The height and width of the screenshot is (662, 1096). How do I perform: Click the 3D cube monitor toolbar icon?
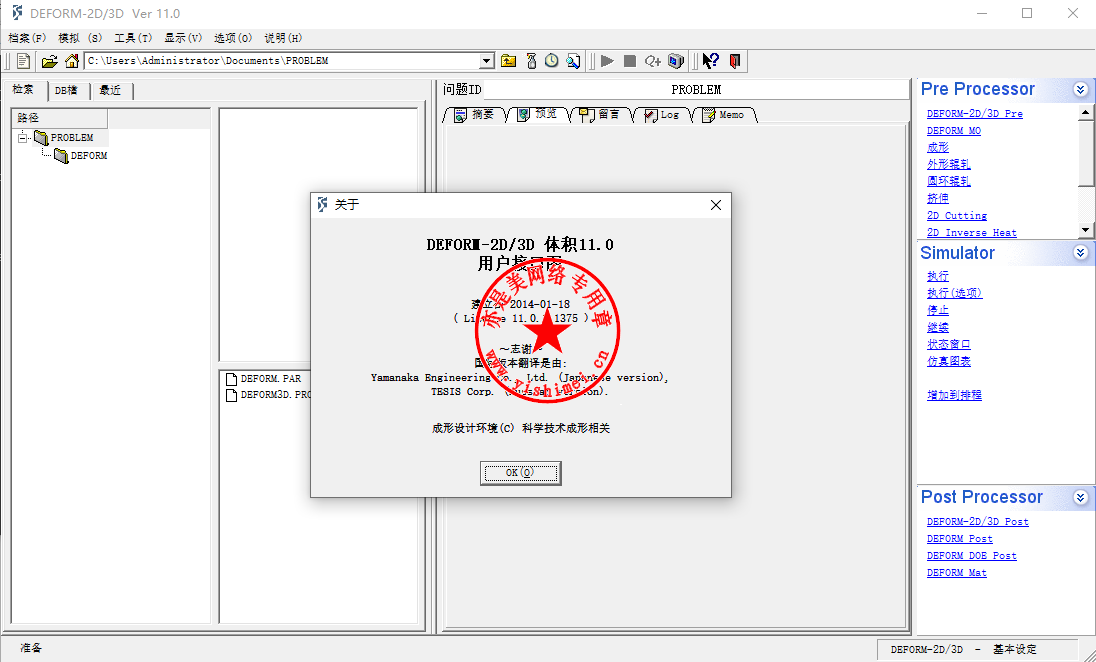tap(675, 61)
